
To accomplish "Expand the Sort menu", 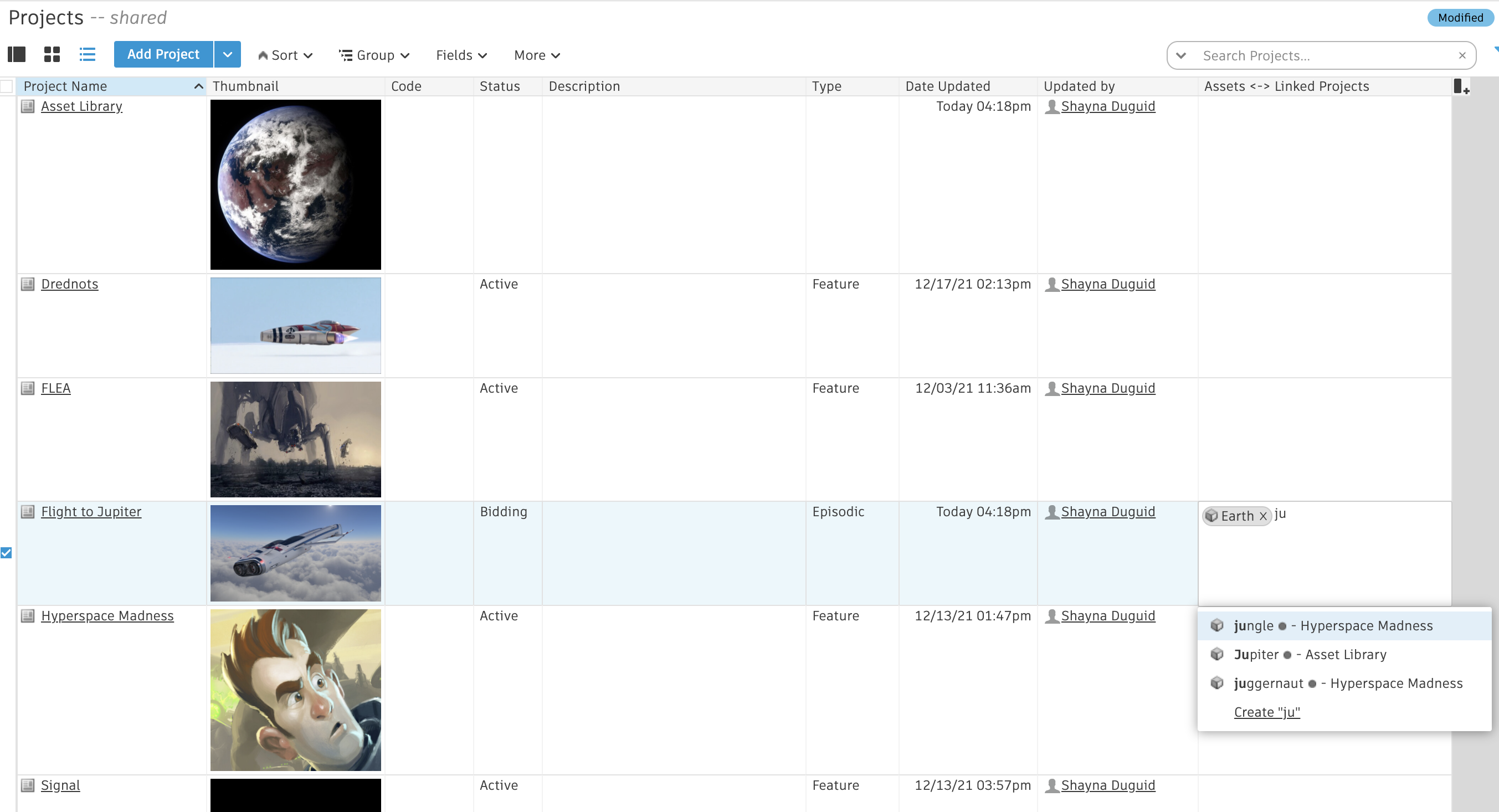I will (285, 55).
